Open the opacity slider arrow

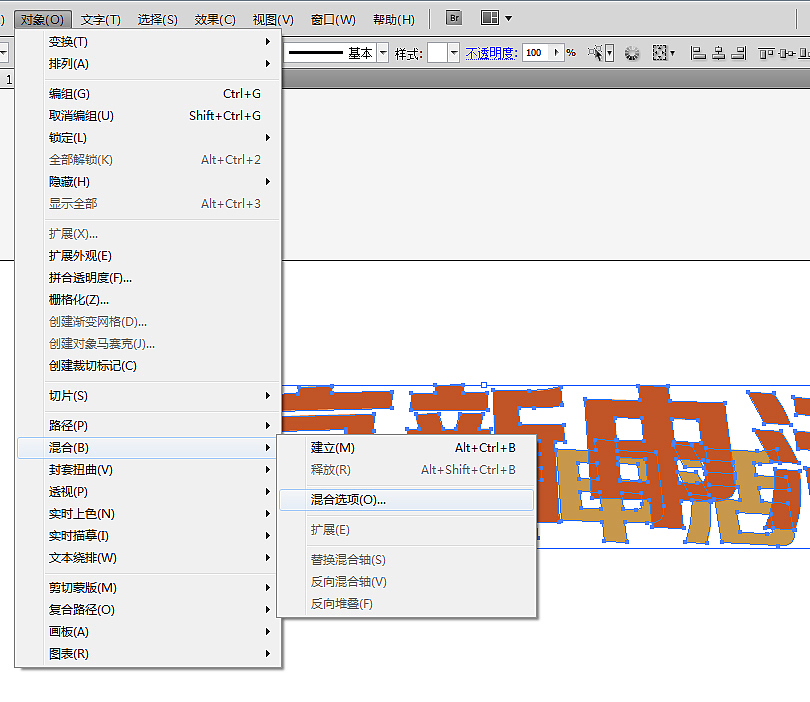(x=557, y=53)
